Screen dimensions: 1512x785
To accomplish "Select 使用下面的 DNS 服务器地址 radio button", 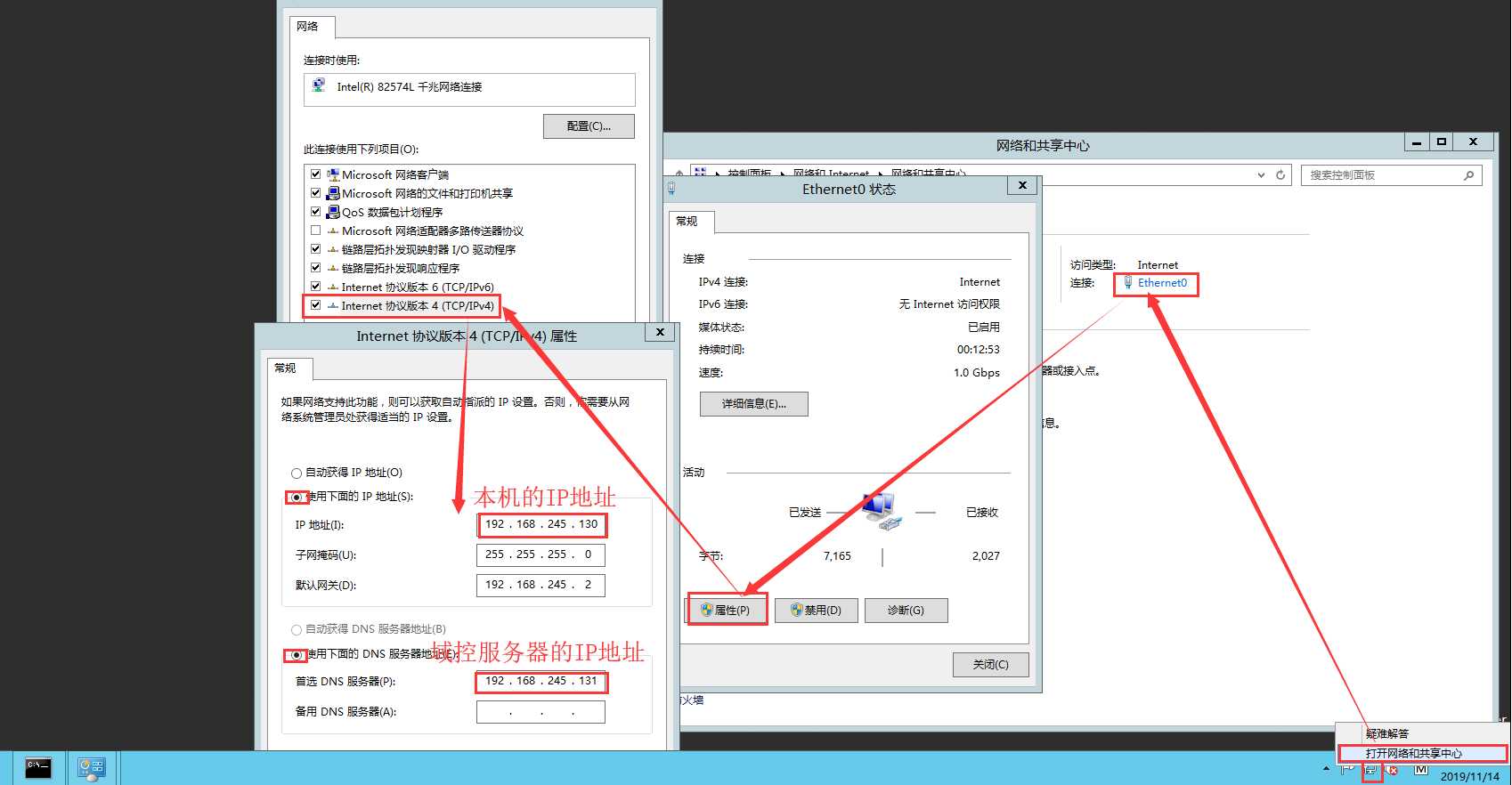I will point(297,655).
